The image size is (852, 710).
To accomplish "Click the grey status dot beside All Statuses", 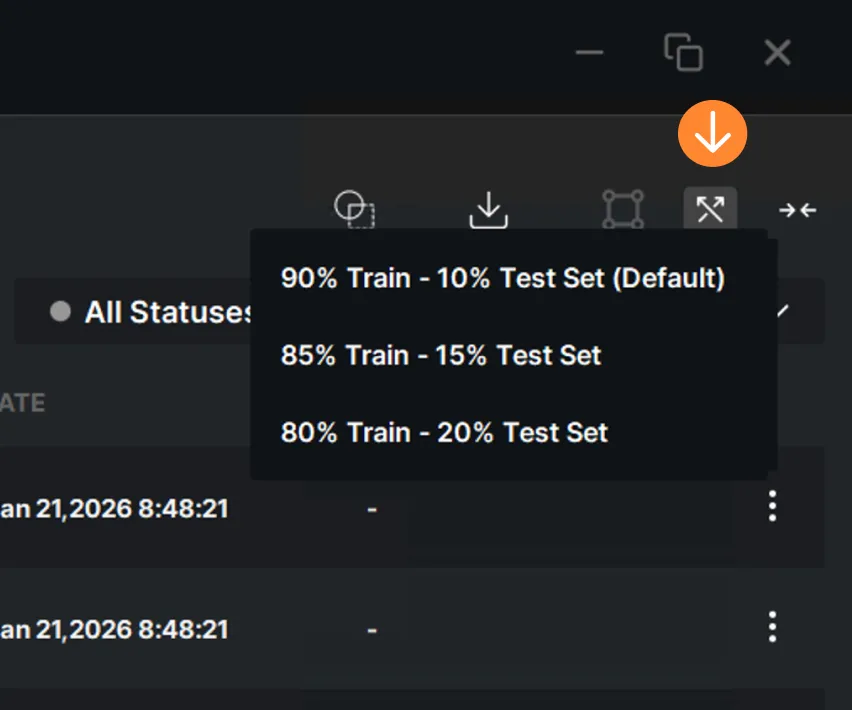I will click(60, 311).
